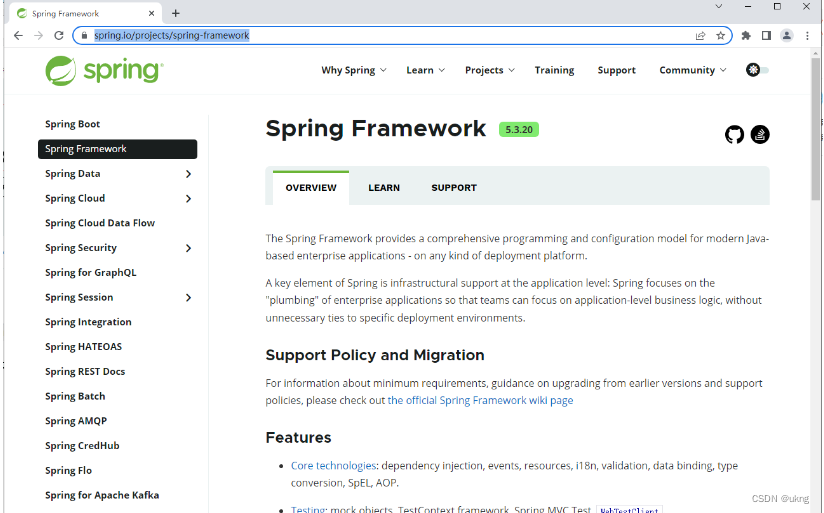Open Spring AMQP project

76,420
